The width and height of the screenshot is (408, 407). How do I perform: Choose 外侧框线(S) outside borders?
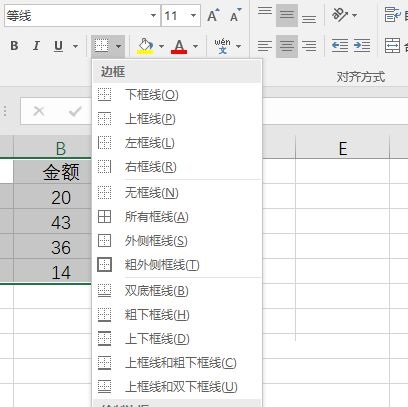point(177,241)
